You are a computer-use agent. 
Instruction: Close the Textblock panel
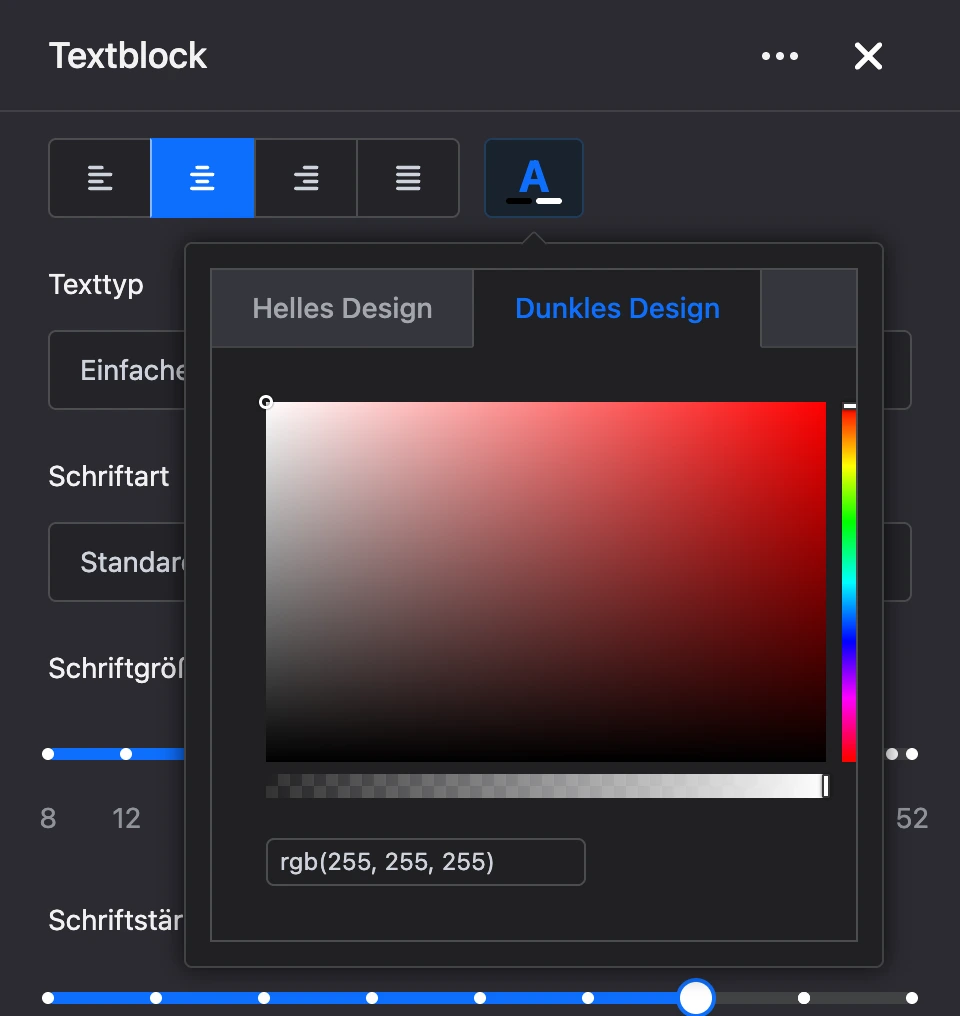(868, 56)
